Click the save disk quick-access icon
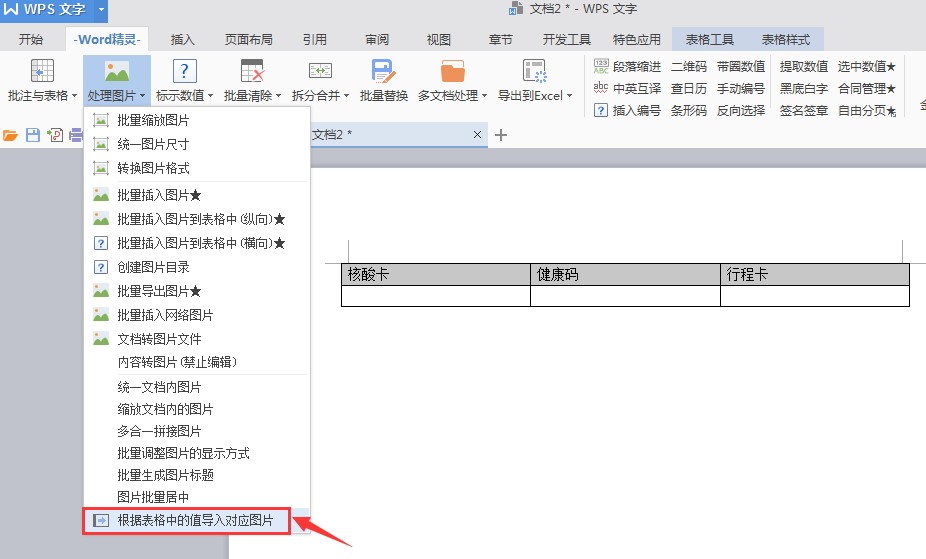 coord(33,135)
